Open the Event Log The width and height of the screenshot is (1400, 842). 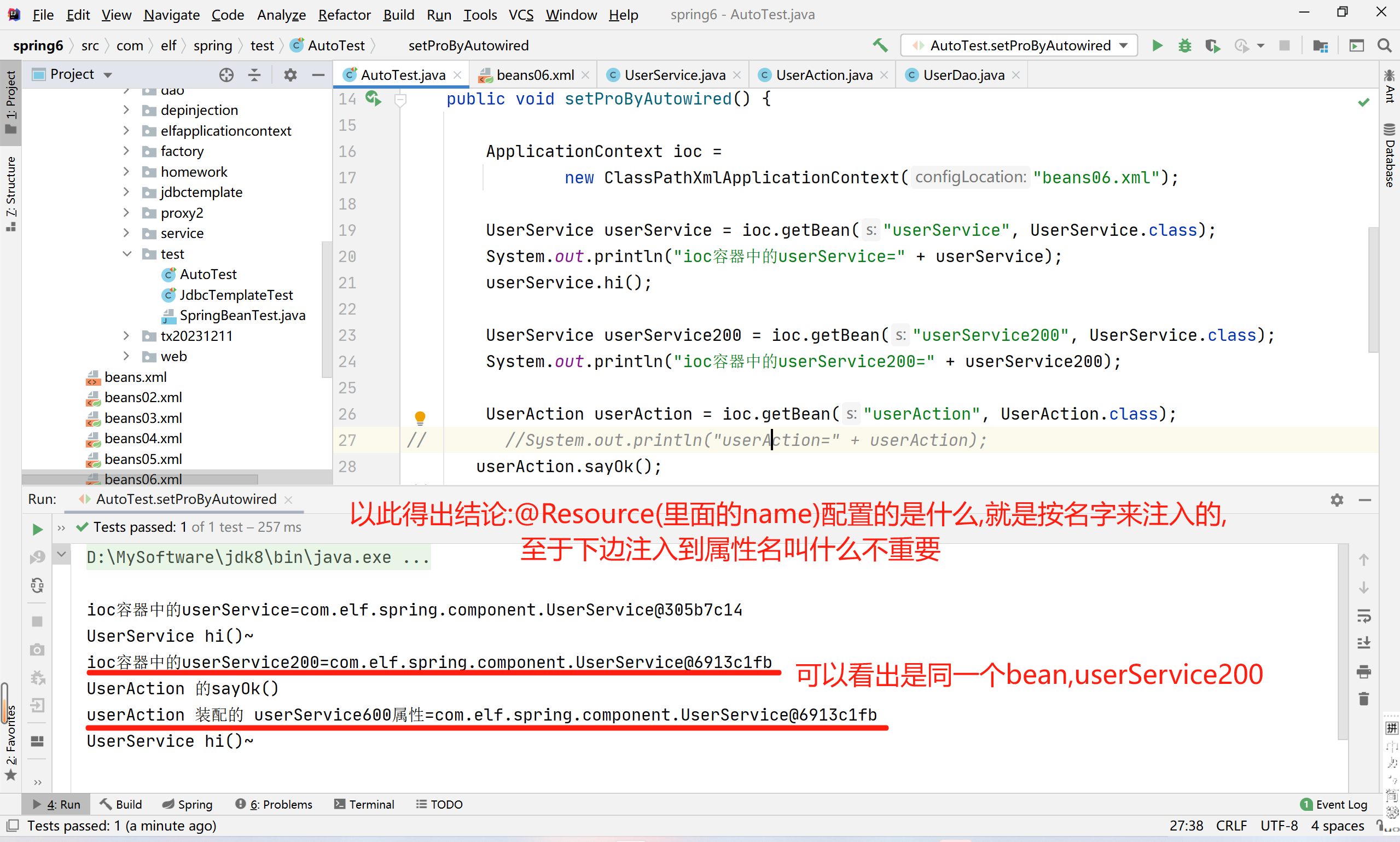[x=1334, y=804]
